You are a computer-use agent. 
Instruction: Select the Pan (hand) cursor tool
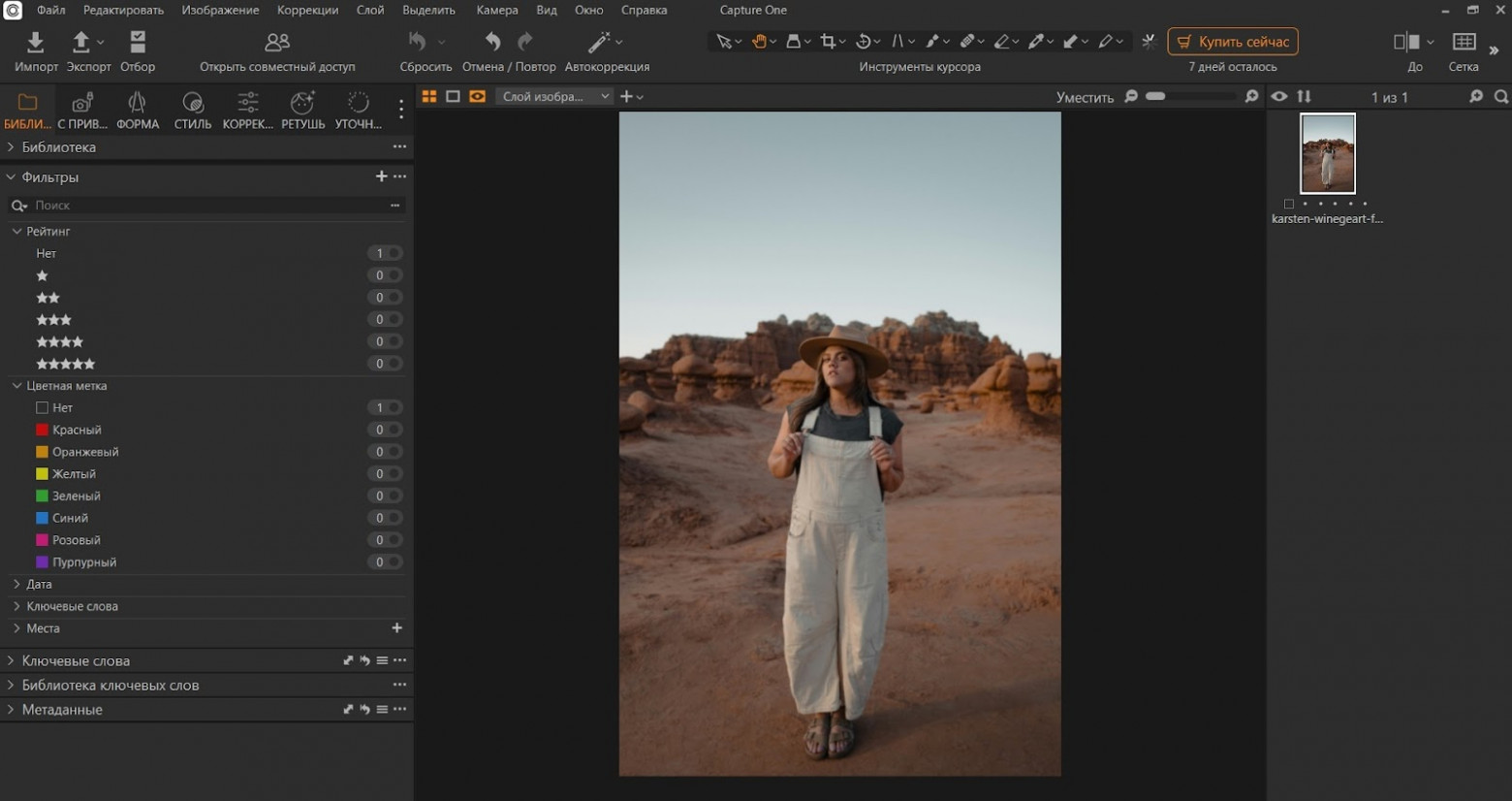pos(759,41)
